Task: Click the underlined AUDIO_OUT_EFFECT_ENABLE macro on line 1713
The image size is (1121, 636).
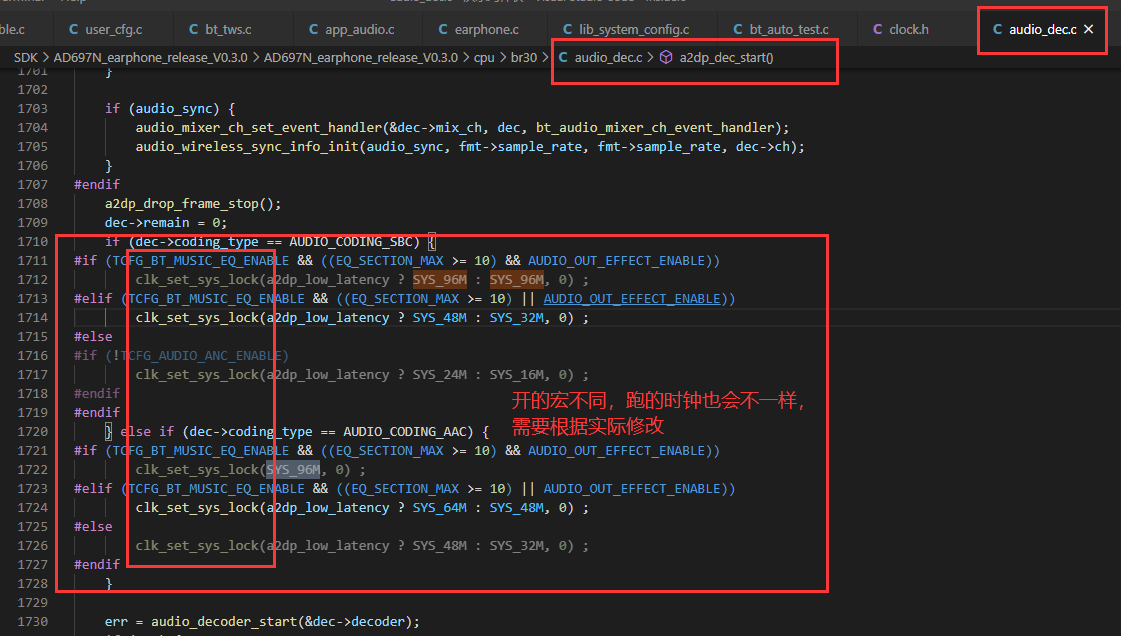Action: click(632, 299)
